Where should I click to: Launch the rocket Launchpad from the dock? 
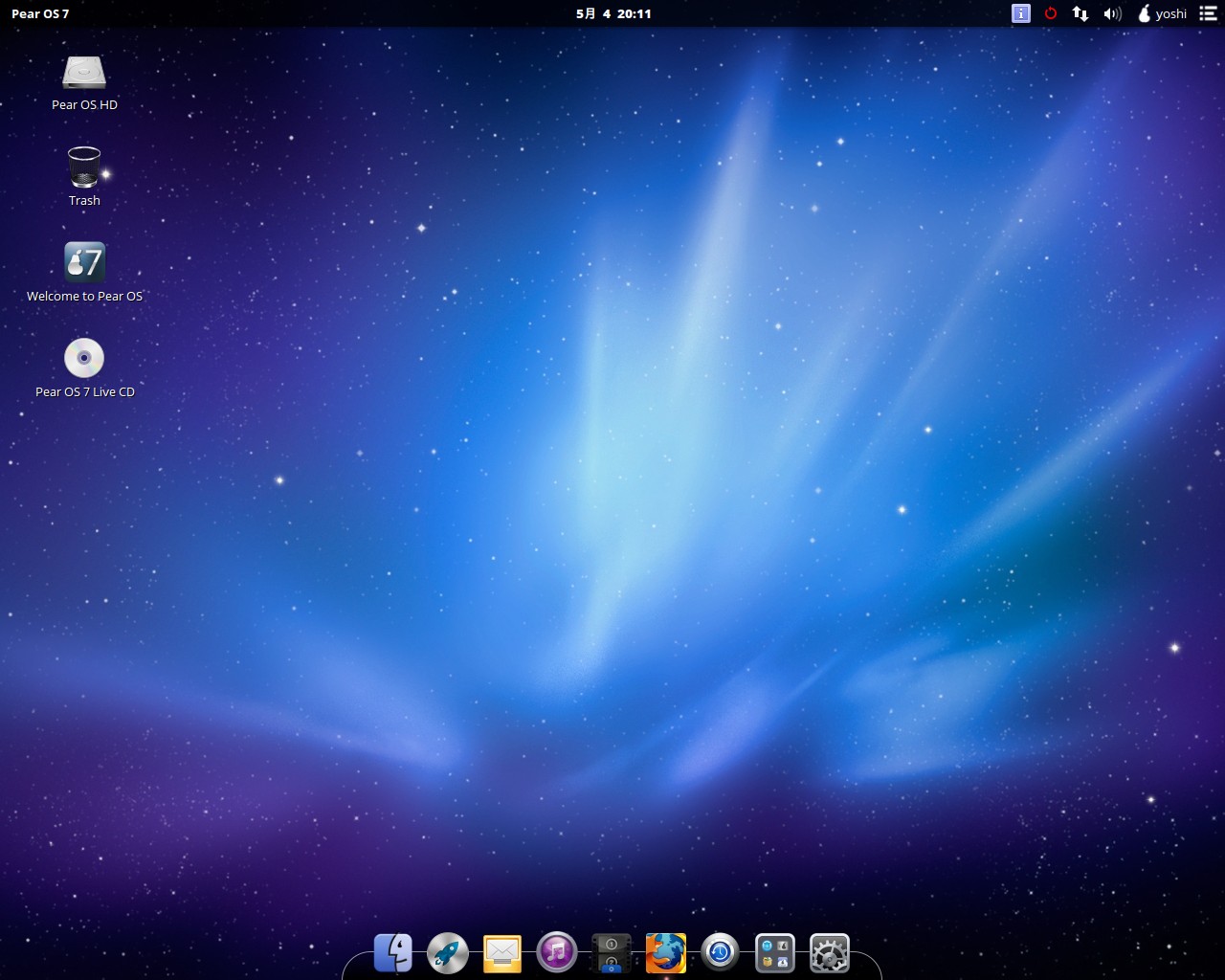point(447,953)
